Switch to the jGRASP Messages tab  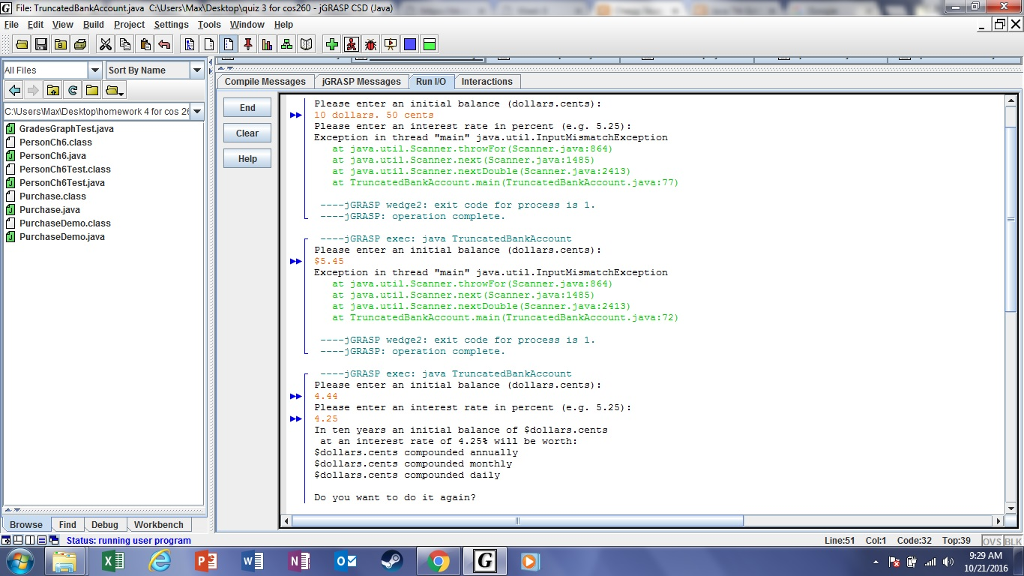(361, 82)
